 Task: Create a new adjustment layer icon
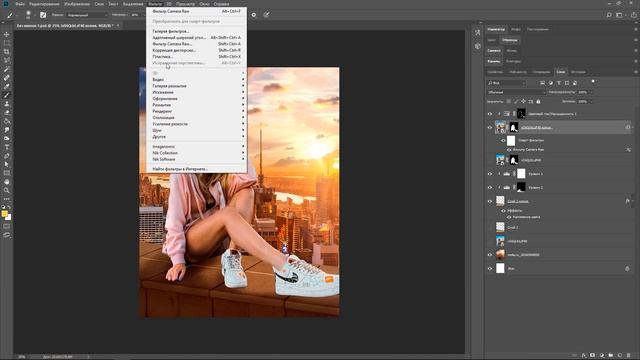(x=602, y=356)
